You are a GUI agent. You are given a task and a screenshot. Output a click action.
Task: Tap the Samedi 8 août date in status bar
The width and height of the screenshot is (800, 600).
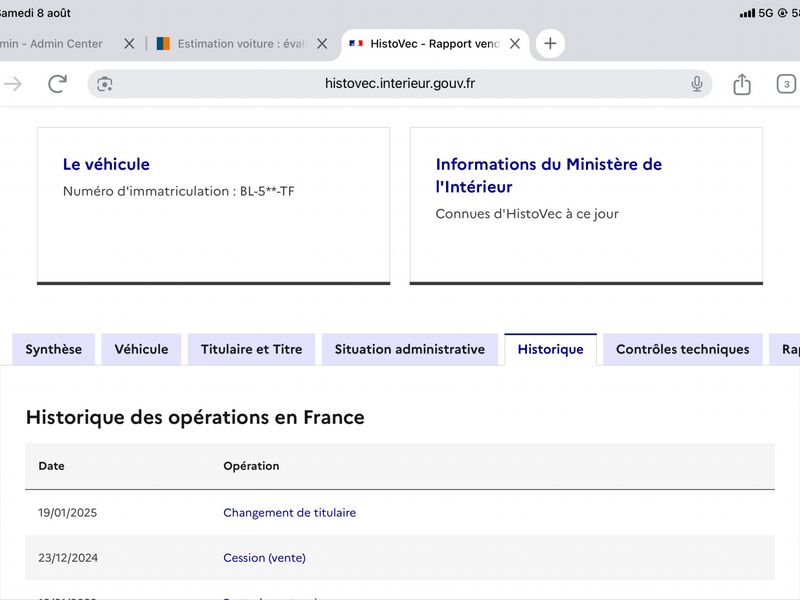coord(35,13)
